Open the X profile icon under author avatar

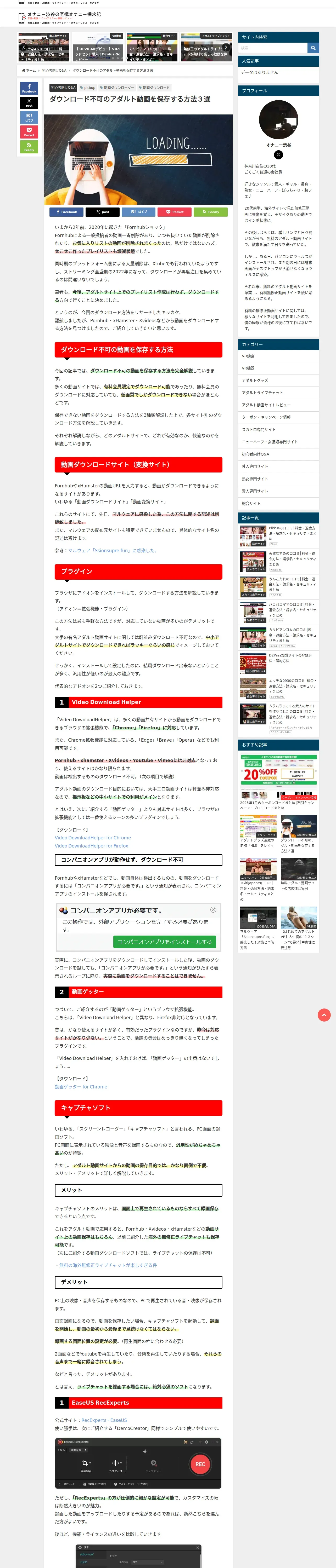(x=278, y=155)
